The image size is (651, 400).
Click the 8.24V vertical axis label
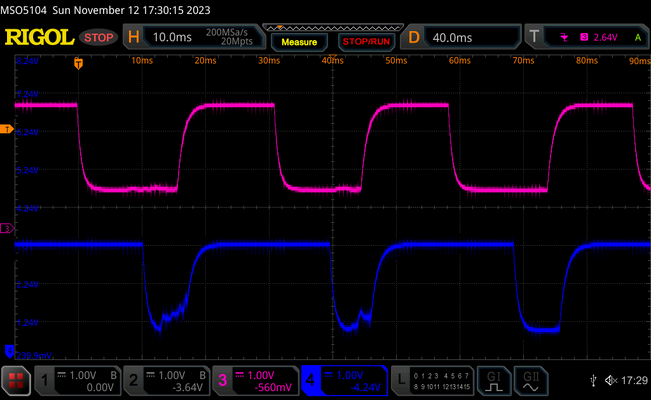coord(27,61)
